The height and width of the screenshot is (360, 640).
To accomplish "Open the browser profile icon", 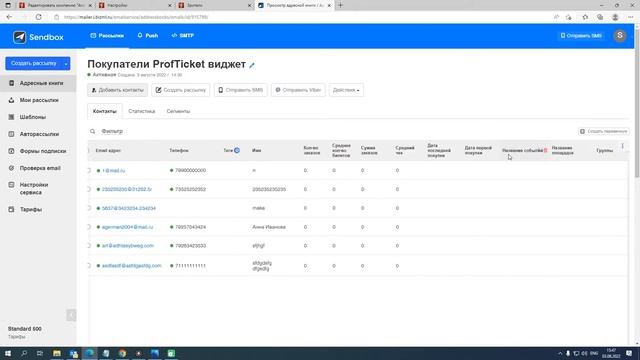I will 615,17.
